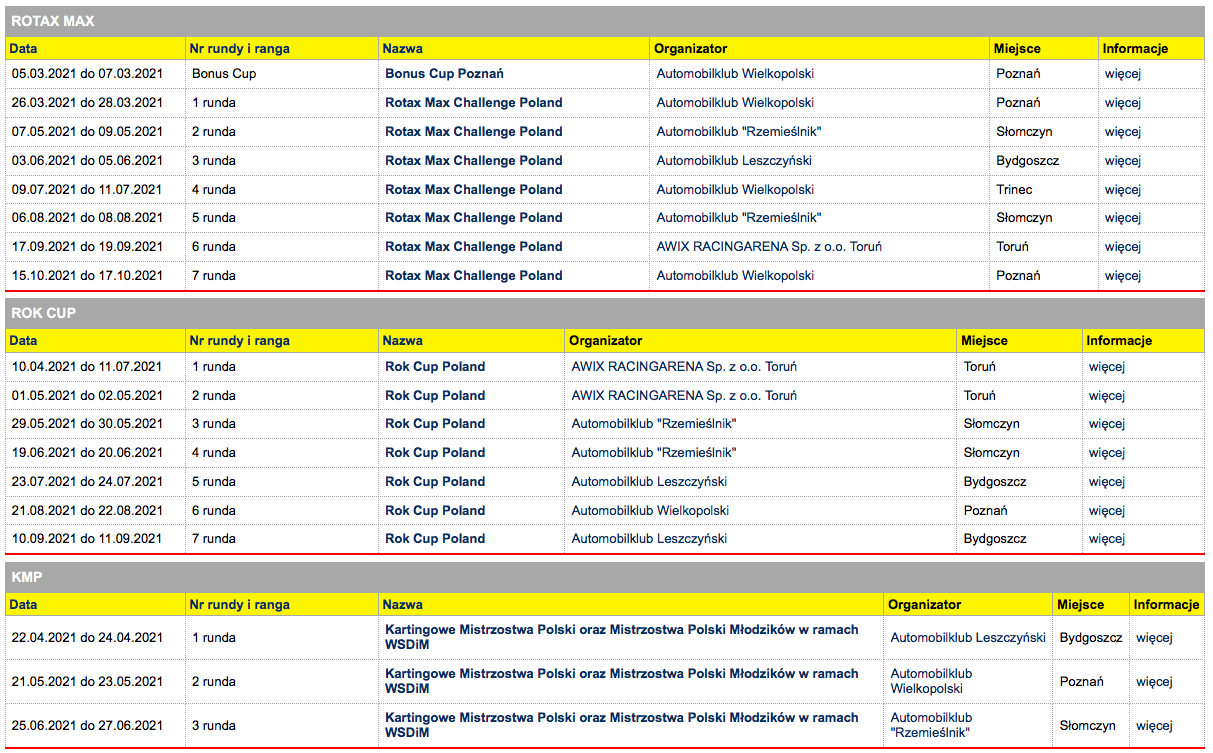
Task: Click "Bydgoszcz" place in KMP table
Action: click(x=1091, y=638)
